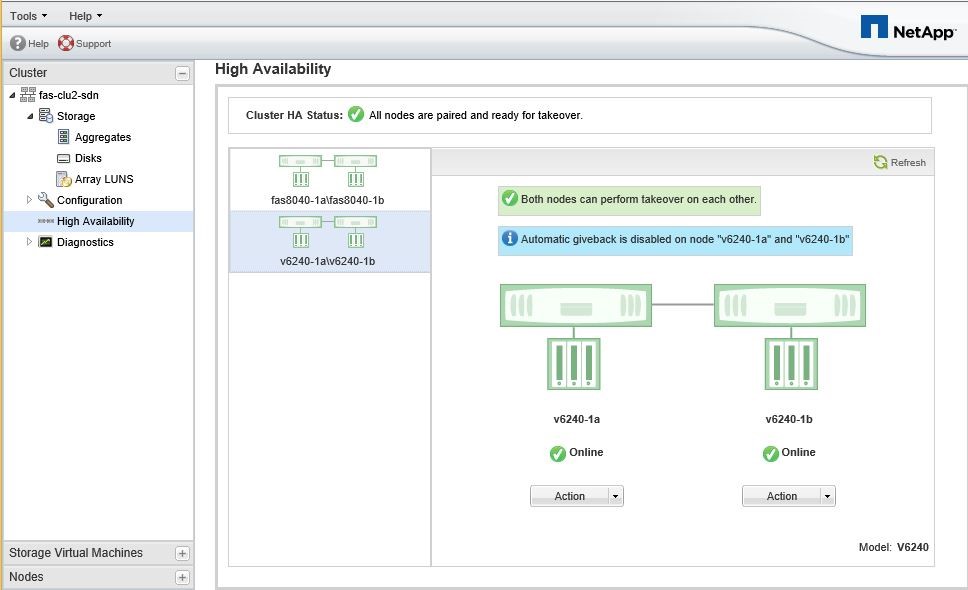The image size is (968, 590).
Task: Click the Help question mark icon
Action: [18, 43]
